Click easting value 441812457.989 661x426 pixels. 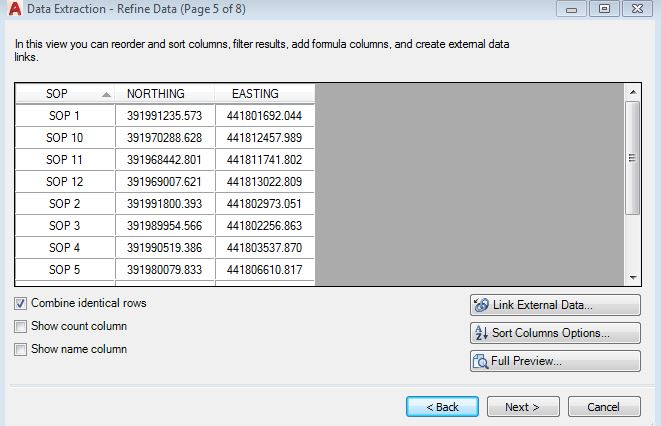[x=265, y=137]
